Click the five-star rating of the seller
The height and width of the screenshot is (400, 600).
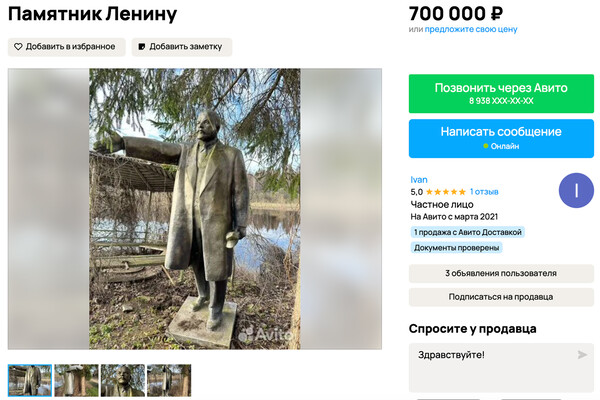[x=446, y=192]
